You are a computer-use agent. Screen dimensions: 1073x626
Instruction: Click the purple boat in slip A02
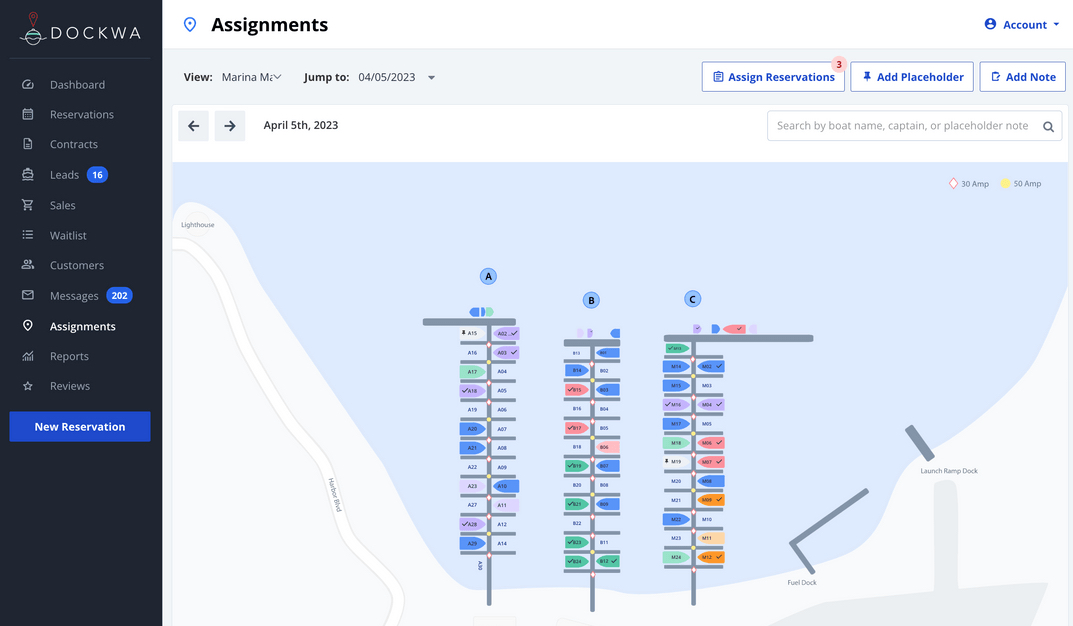pyautogui.click(x=506, y=333)
